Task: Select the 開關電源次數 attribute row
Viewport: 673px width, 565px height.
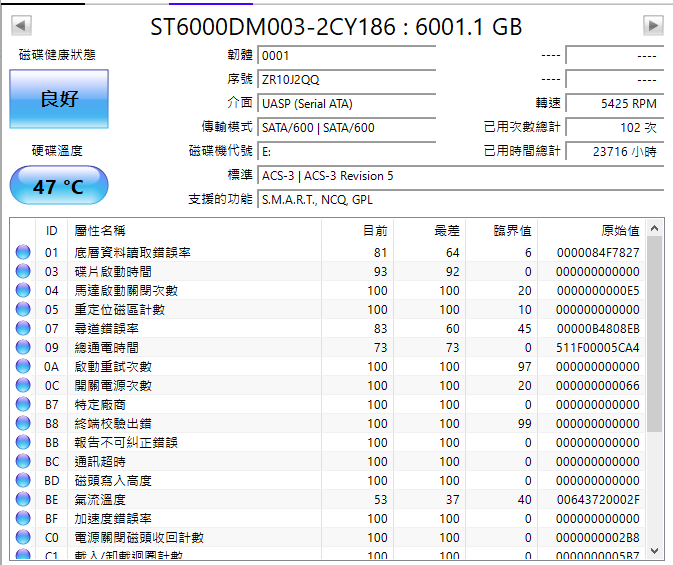Action: tap(328, 385)
